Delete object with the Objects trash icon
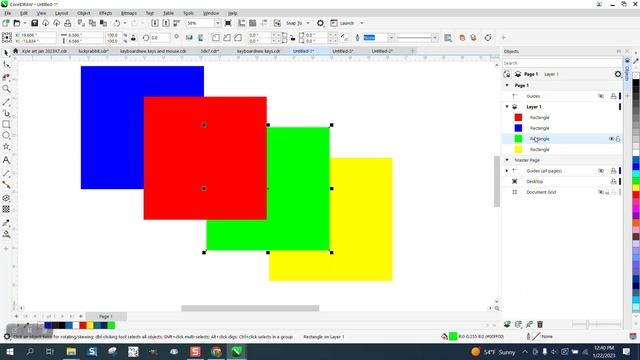This screenshot has height=360, width=640. pos(540,324)
